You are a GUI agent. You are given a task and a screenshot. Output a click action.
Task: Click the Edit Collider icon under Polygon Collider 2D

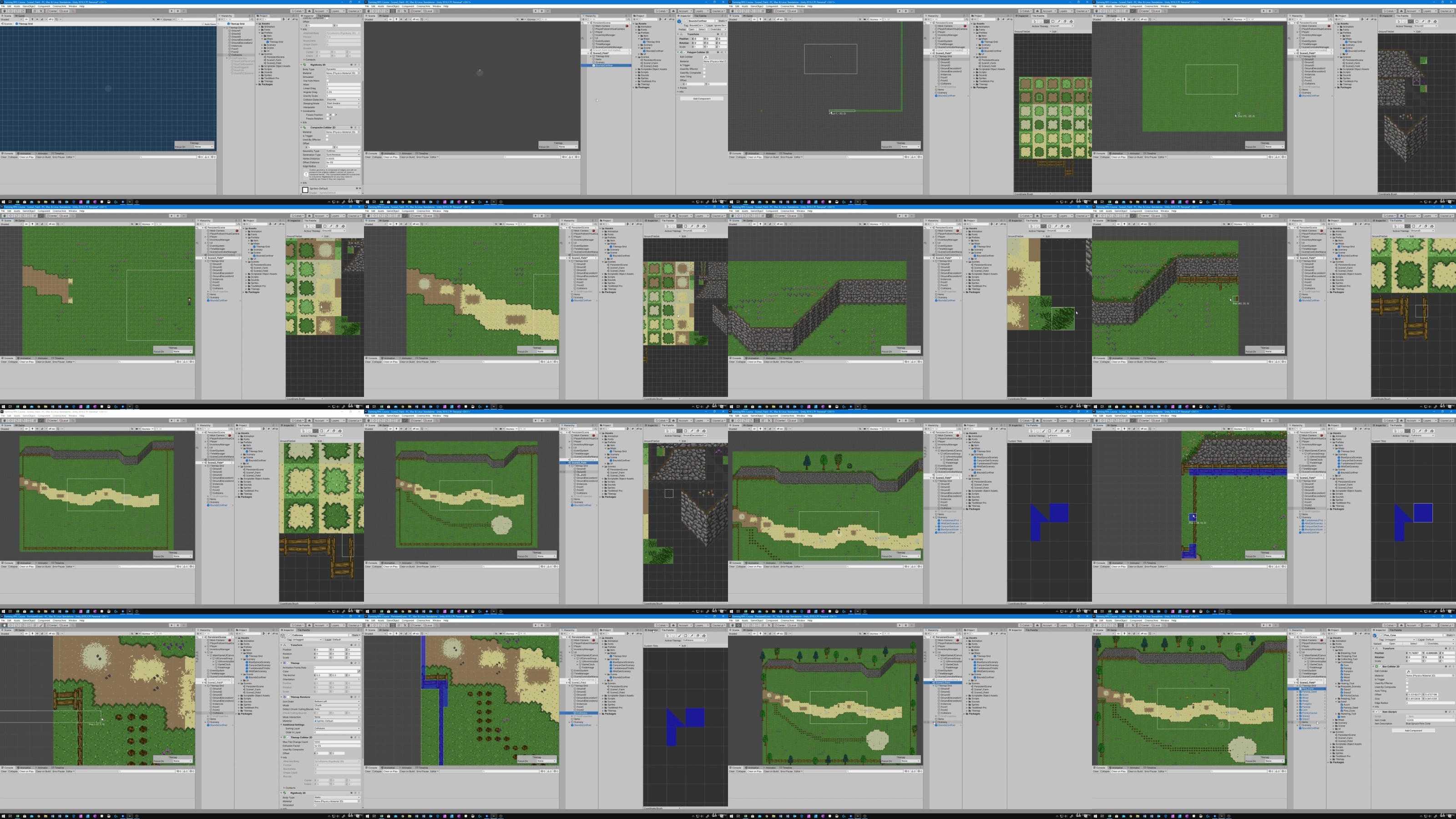[x=706, y=57]
